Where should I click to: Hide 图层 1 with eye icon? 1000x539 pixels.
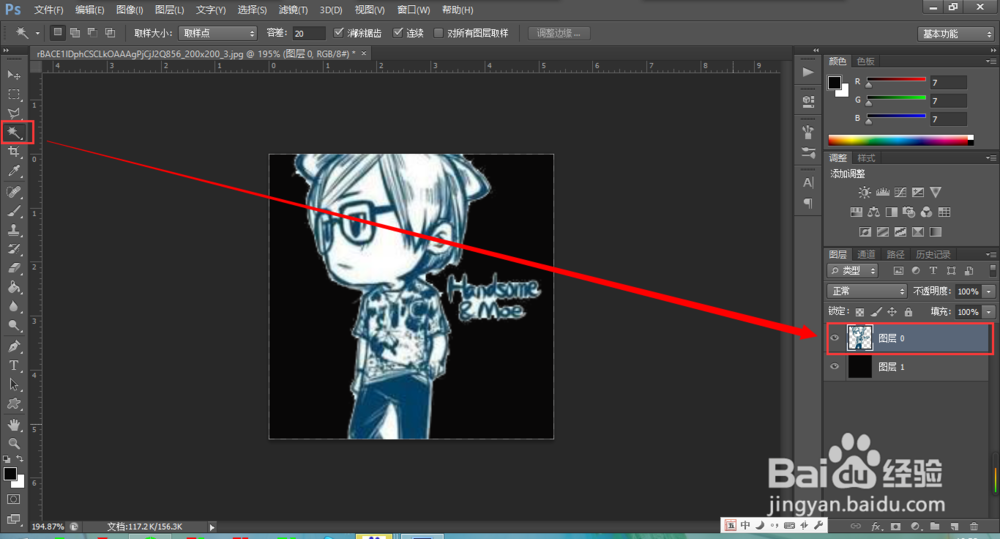pyautogui.click(x=835, y=367)
